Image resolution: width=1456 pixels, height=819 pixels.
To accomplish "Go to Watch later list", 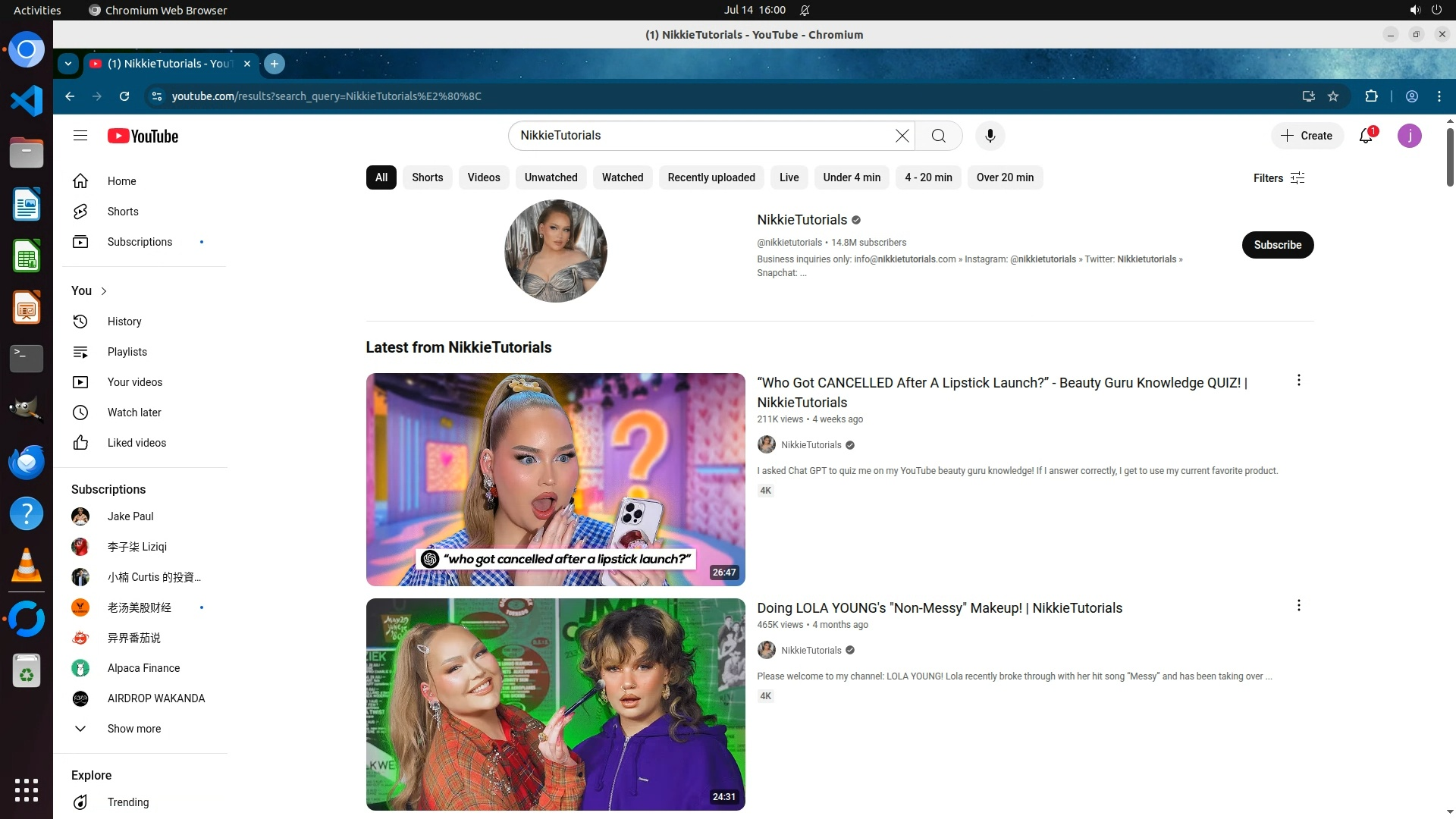I will point(134,413).
